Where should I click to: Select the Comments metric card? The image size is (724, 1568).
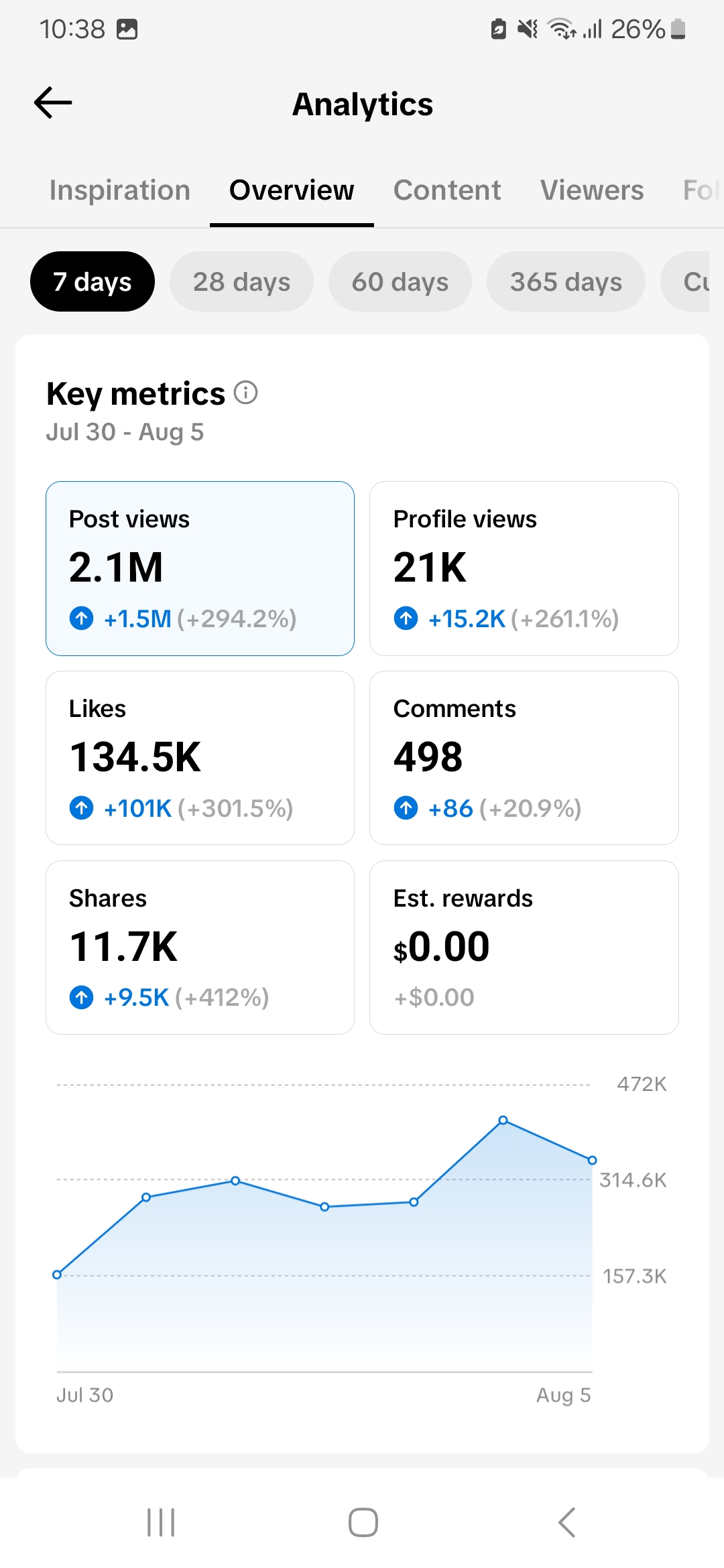click(x=524, y=758)
